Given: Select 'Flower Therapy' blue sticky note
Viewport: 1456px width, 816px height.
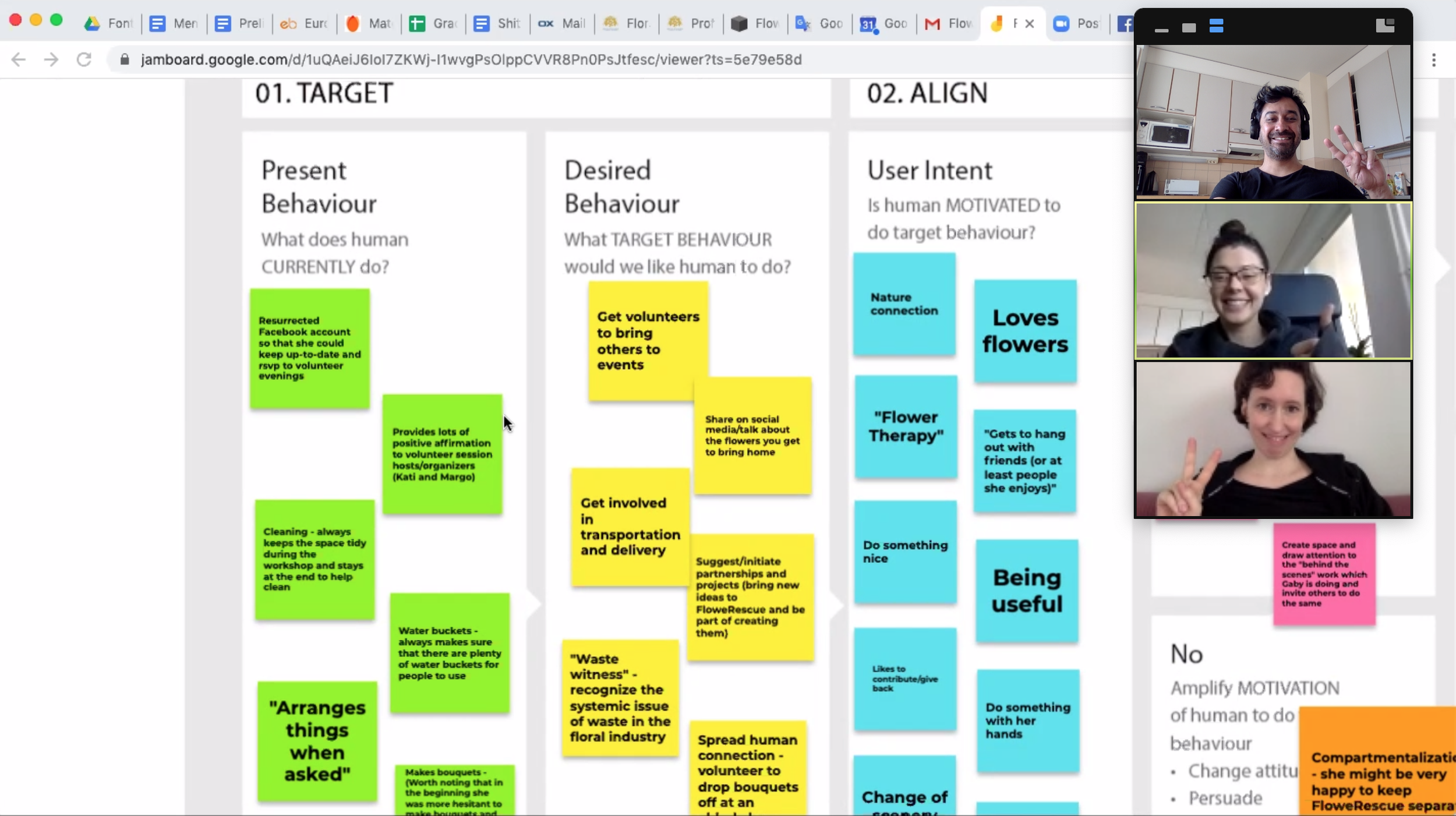Looking at the screenshot, I should click(x=906, y=427).
